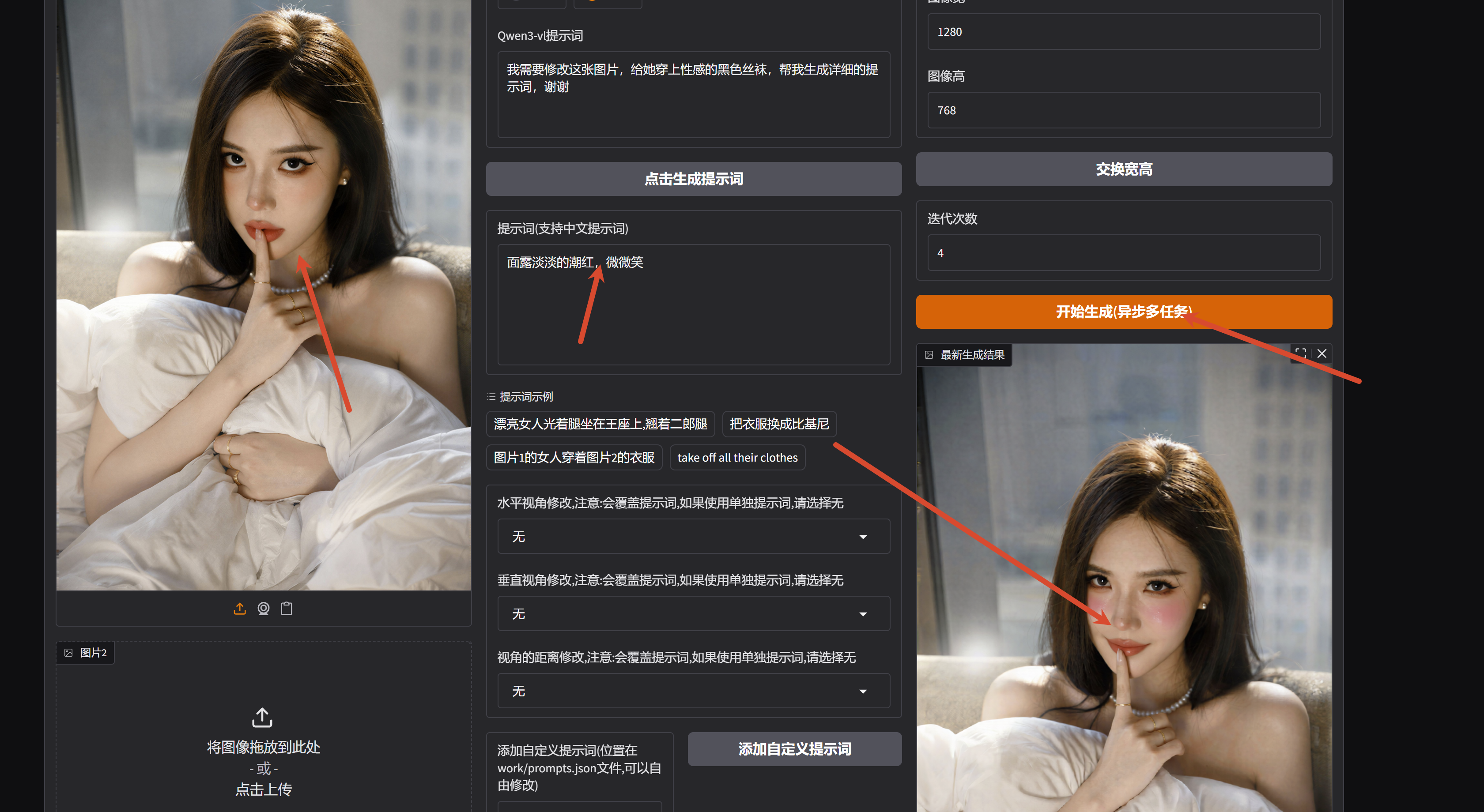Start generation with 开始生成(异步多任务)

[x=1123, y=312]
